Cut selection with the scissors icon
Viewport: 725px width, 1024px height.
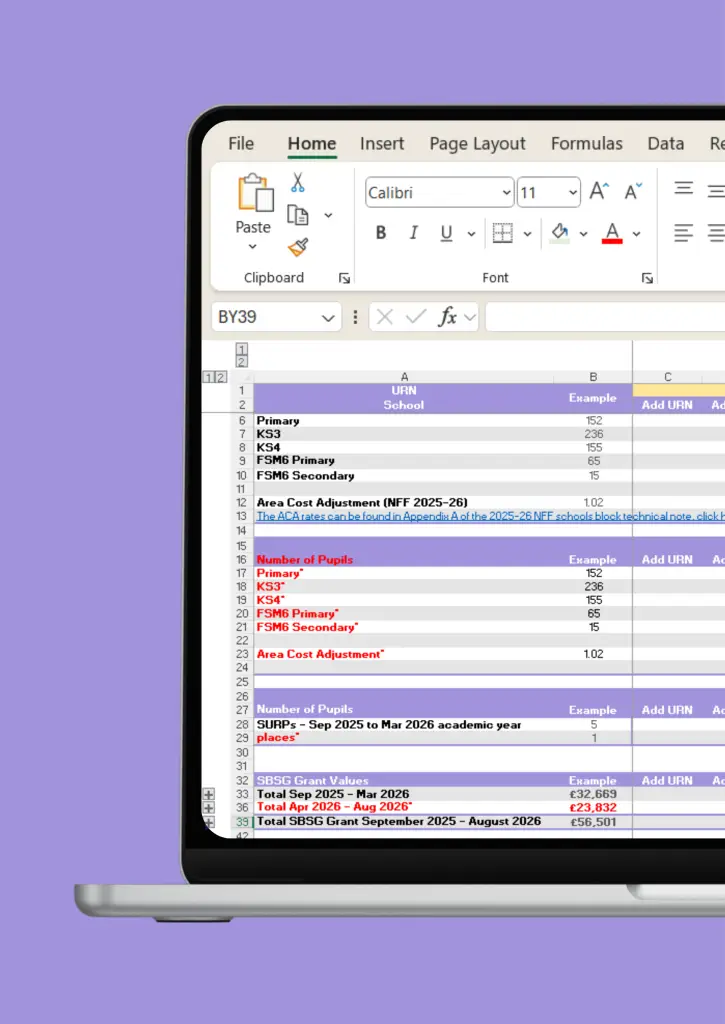pos(298,182)
